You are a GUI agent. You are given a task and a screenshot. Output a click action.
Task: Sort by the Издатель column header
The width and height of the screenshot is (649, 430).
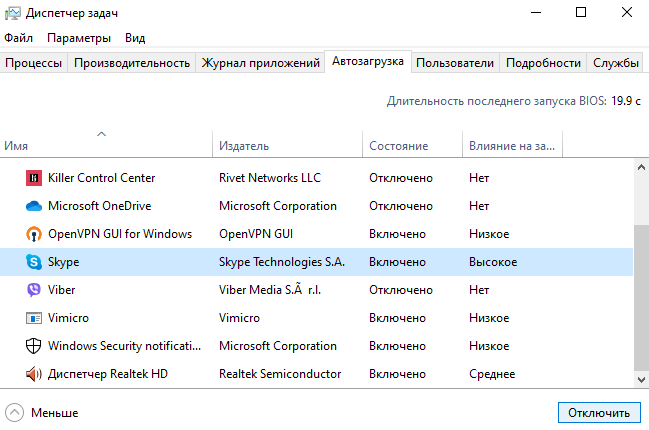tap(244, 146)
